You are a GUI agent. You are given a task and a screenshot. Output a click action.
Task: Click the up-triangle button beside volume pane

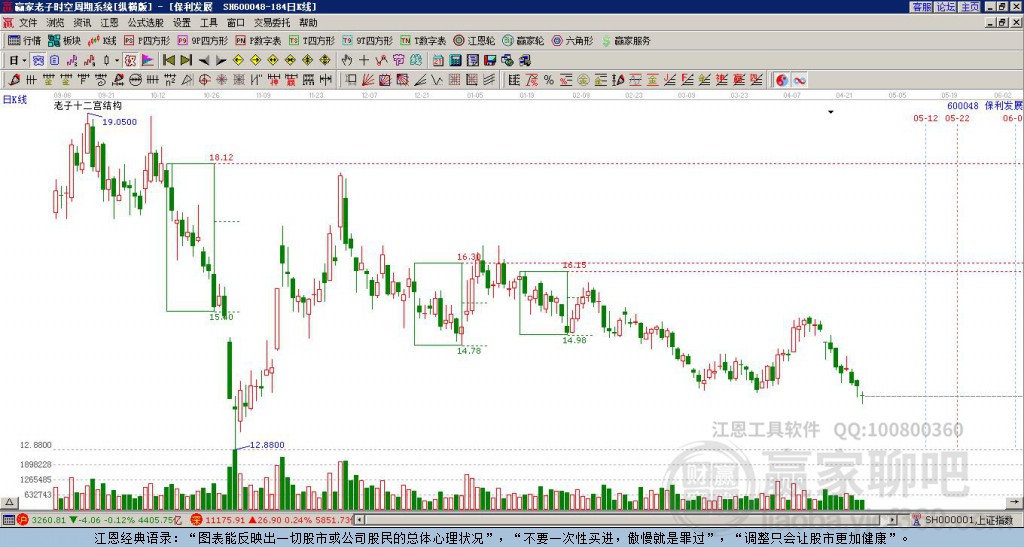click(x=8, y=502)
